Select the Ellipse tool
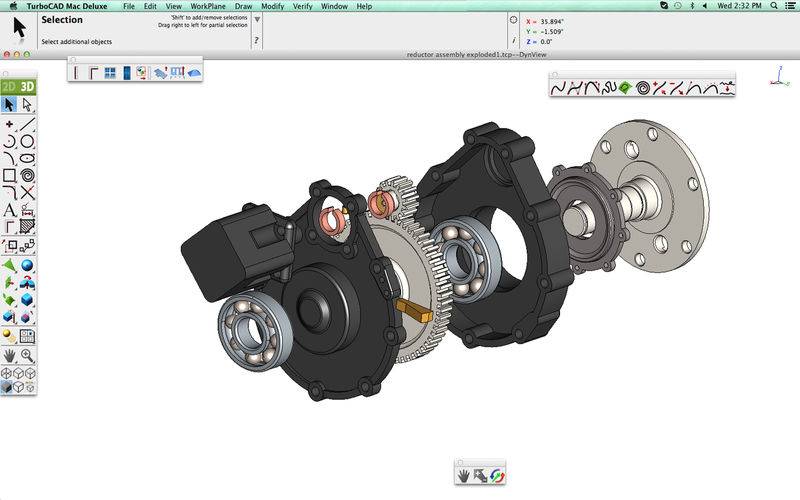 pos(27,158)
